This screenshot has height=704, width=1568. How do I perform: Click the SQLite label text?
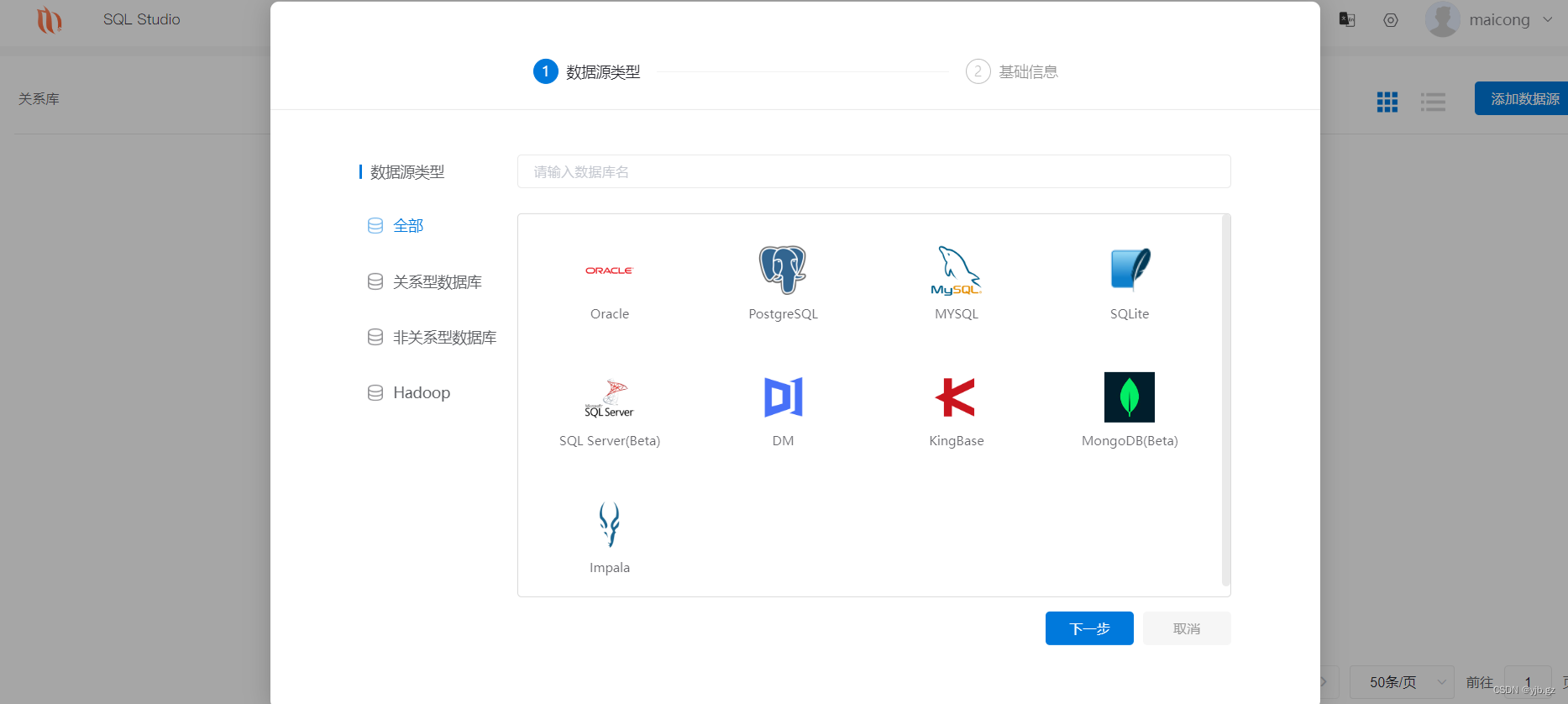[1130, 314]
